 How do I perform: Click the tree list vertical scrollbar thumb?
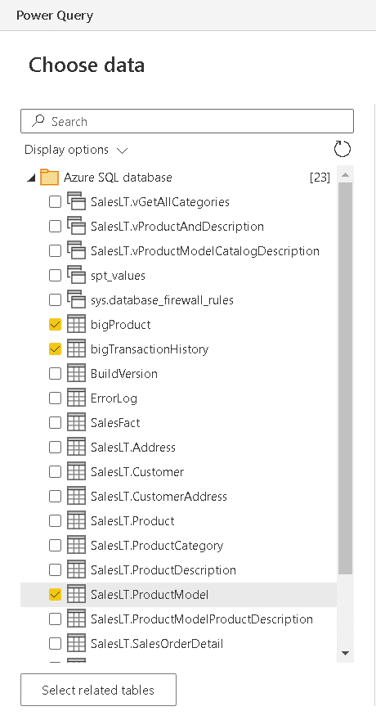345,377
